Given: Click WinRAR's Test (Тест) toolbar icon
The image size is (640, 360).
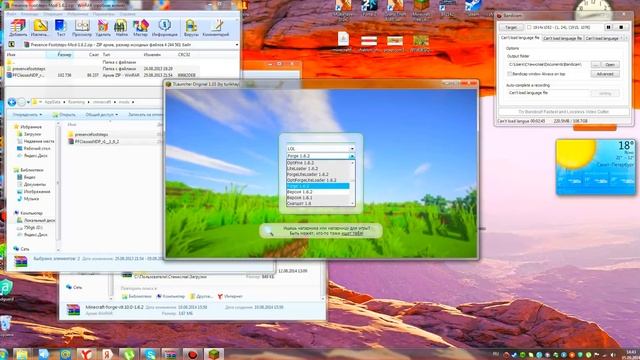Looking at the screenshot, I should pos(61,28).
